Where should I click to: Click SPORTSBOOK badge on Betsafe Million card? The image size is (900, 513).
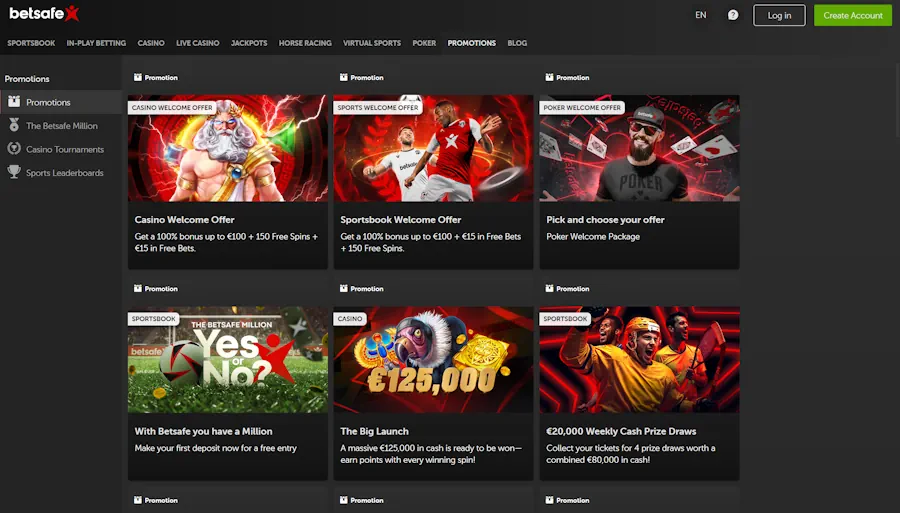pyautogui.click(x=153, y=318)
